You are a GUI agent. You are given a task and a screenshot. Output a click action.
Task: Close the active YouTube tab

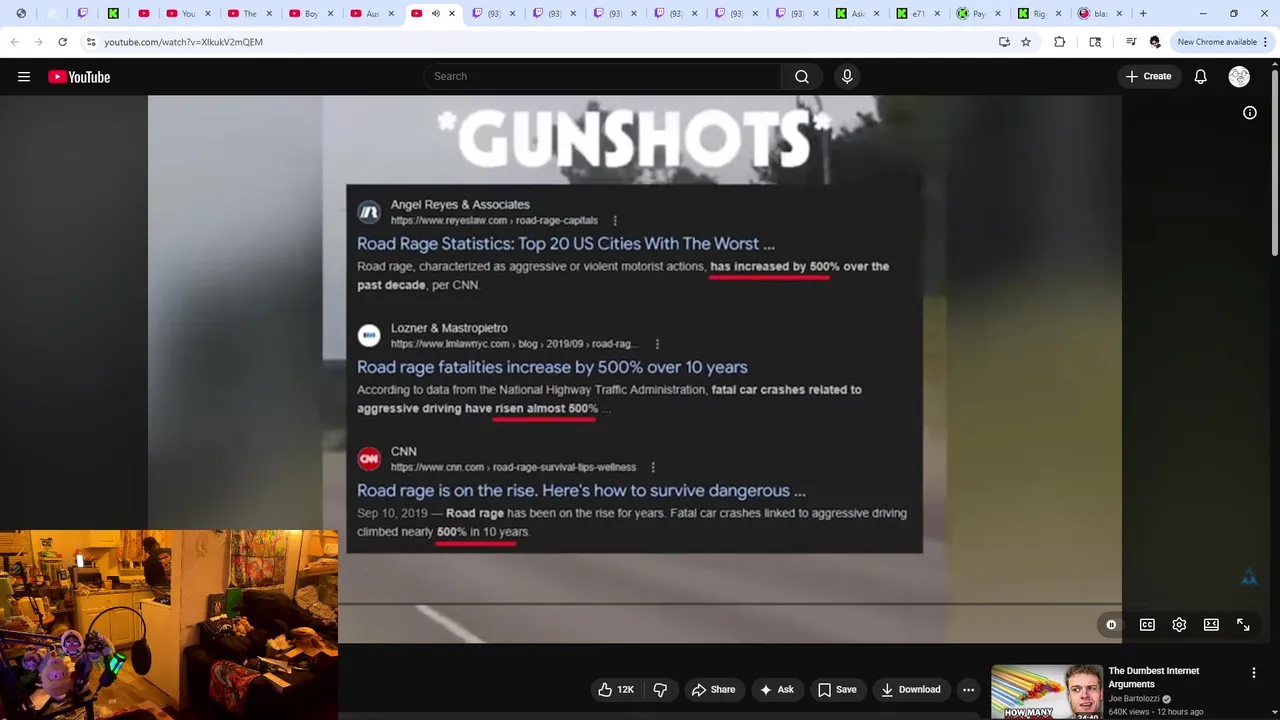click(452, 14)
